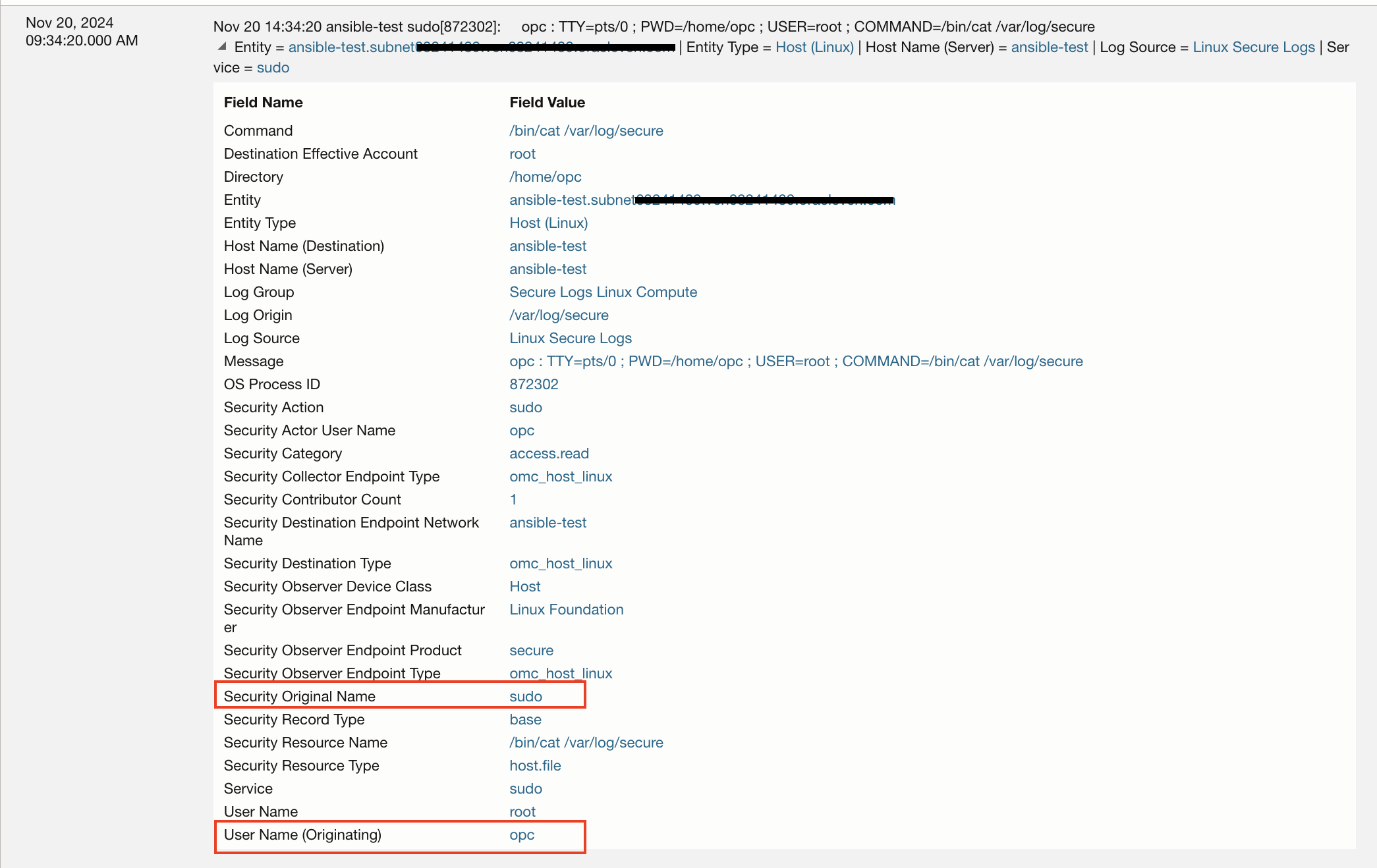The width and height of the screenshot is (1377, 868).
Task: Click the Host (Linux) entity type header link
Action: 814,47
